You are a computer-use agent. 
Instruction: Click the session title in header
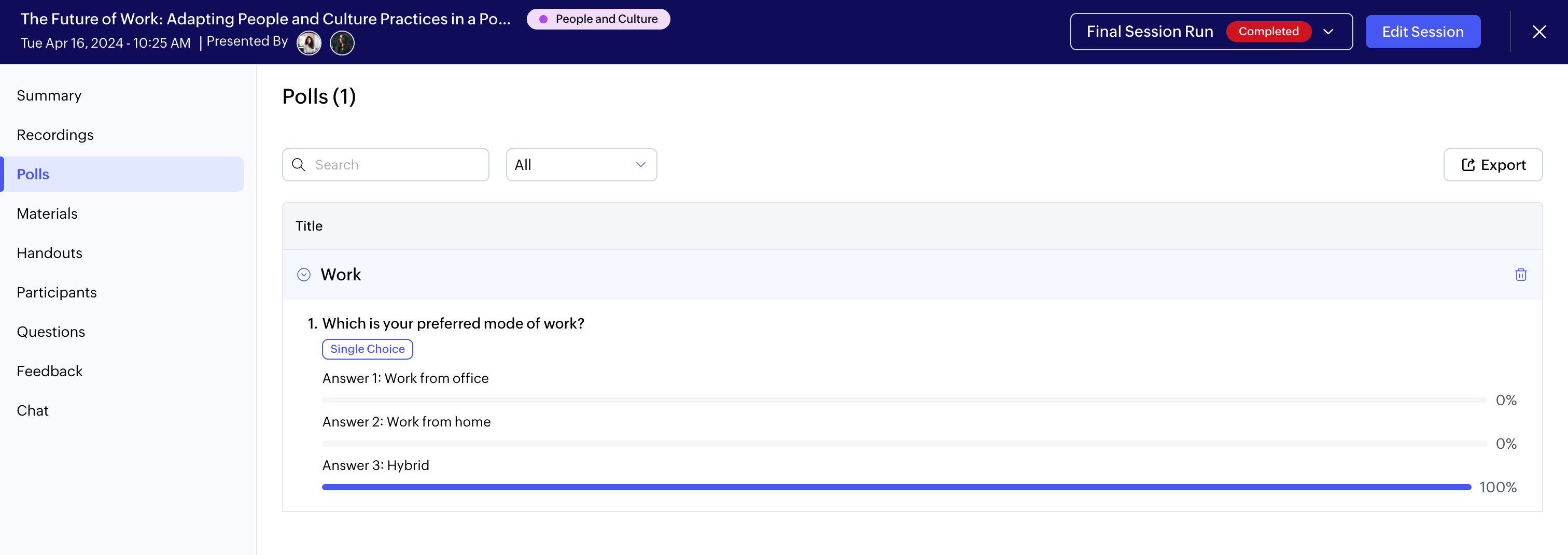click(x=265, y=19)
